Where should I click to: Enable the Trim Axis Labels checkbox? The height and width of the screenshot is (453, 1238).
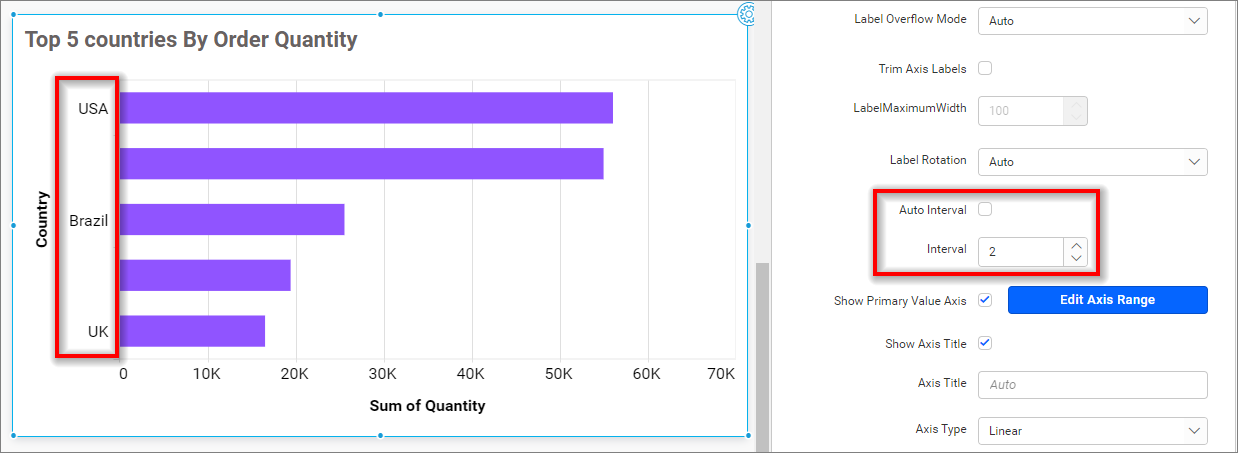(x=985, y=69)
